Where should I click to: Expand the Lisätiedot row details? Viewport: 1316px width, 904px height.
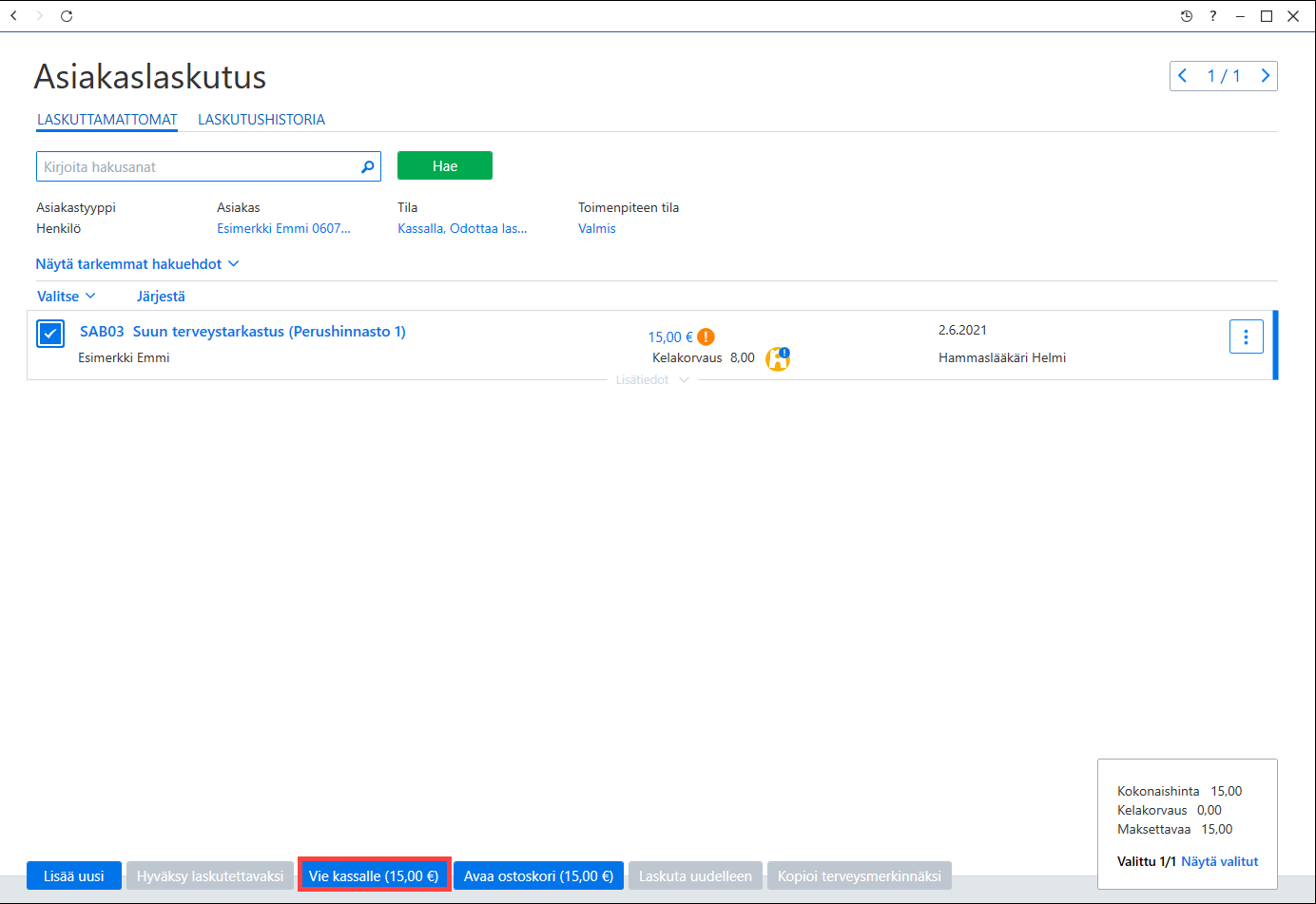(652, 379)
